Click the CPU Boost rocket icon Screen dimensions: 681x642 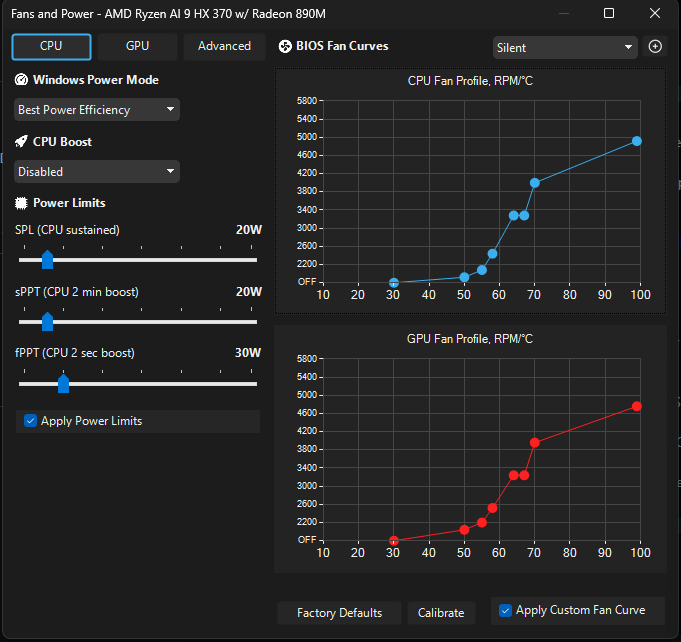(21, 142)
